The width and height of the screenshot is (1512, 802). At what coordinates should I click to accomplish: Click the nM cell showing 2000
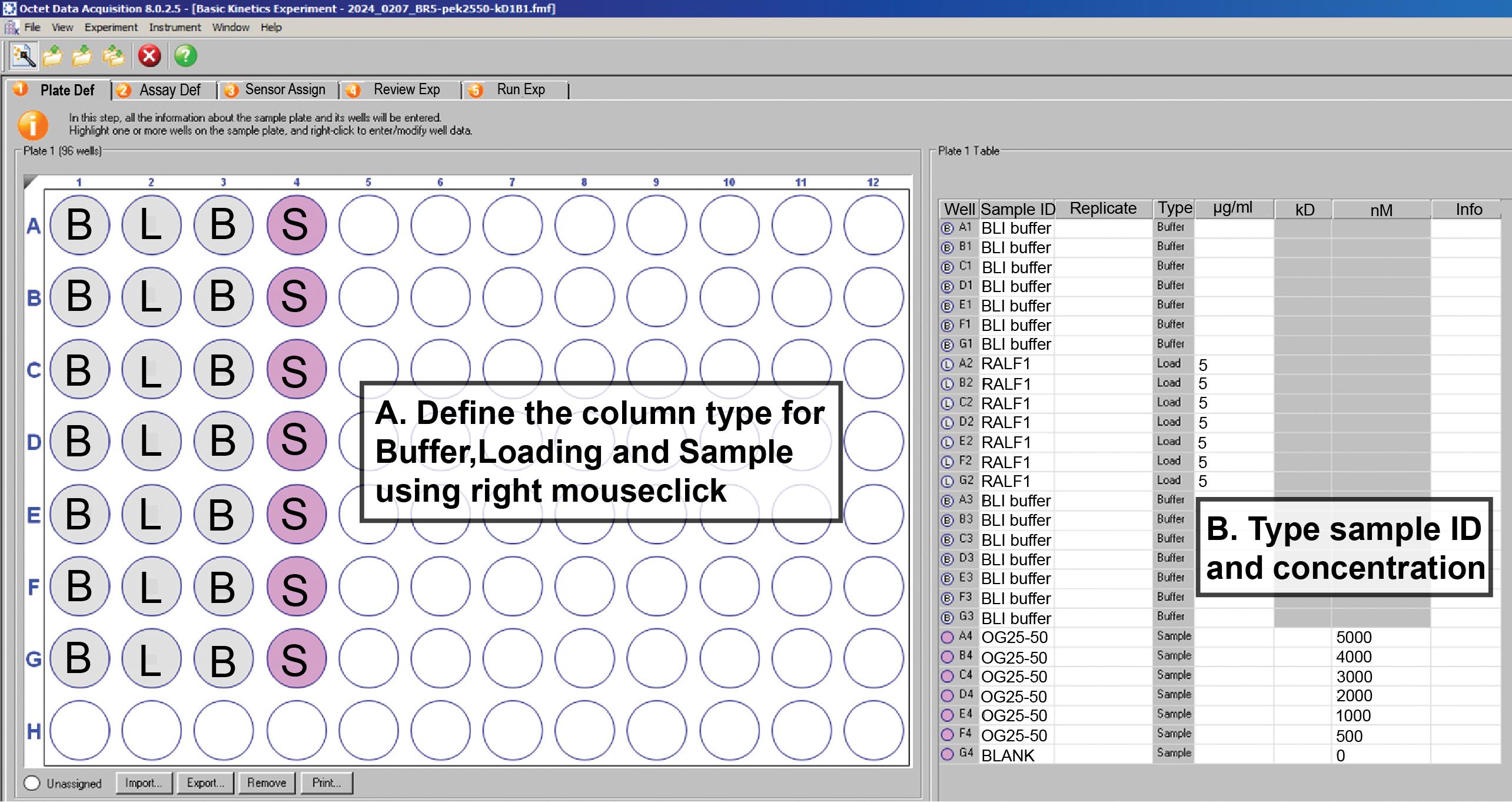(x=1381, y=696)
